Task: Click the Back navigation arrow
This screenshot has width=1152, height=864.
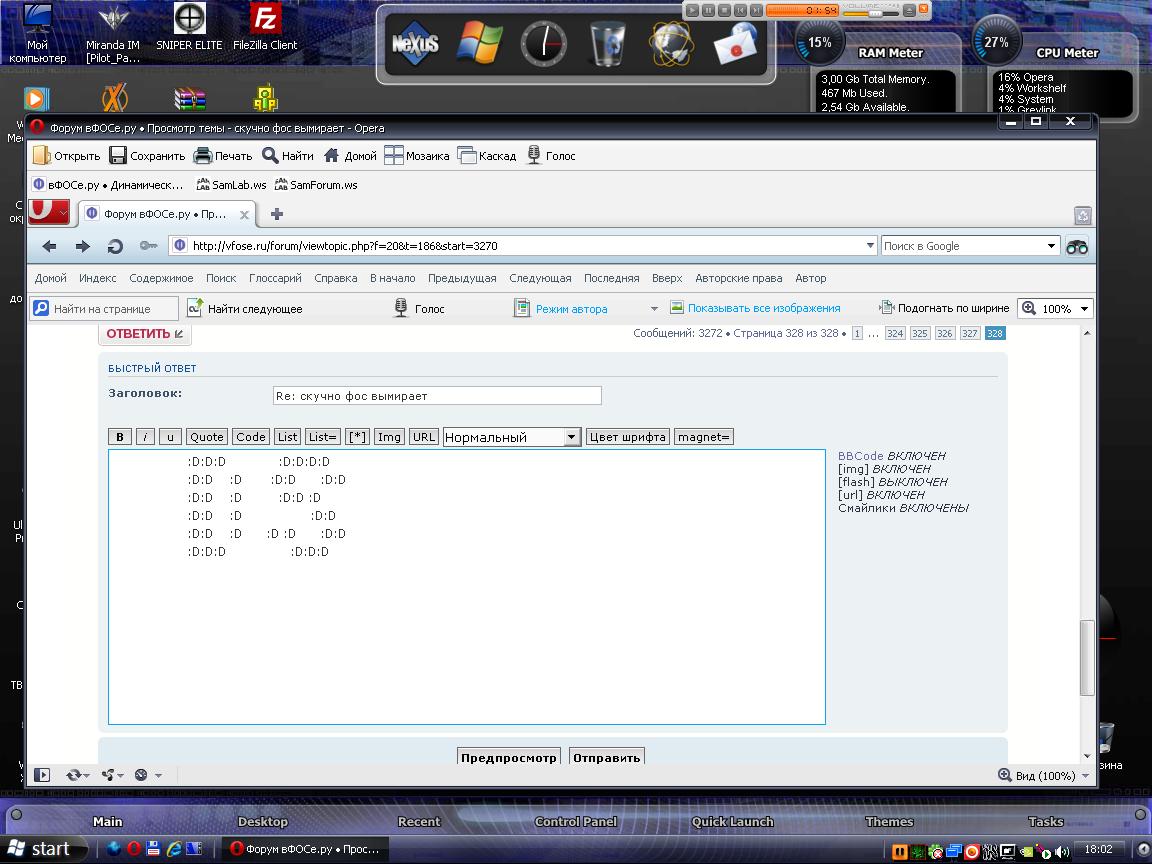Action: (50, 246)
